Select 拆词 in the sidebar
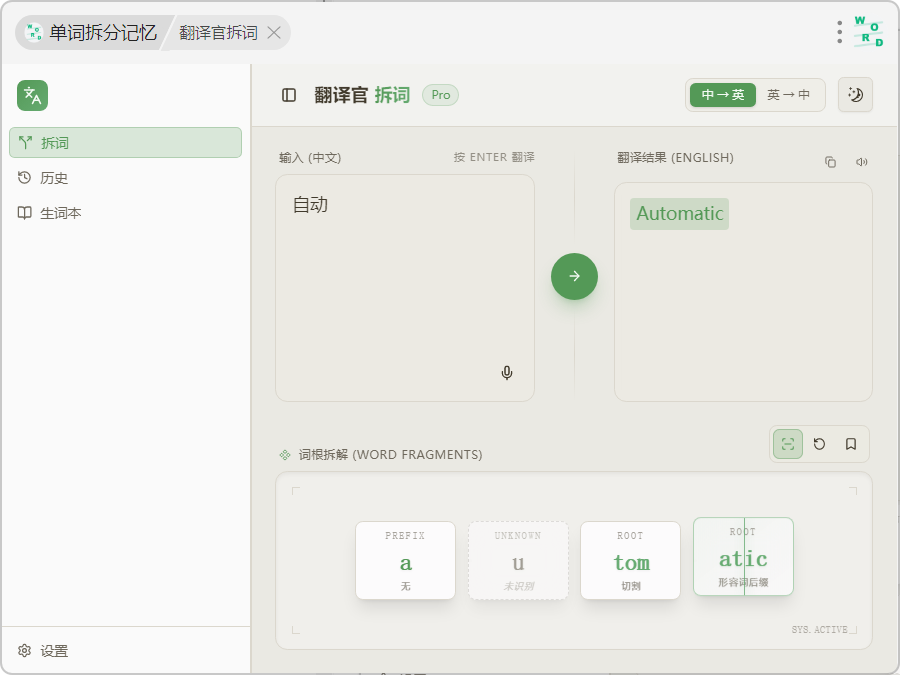 pyautogui.click(x=125, y=143)
